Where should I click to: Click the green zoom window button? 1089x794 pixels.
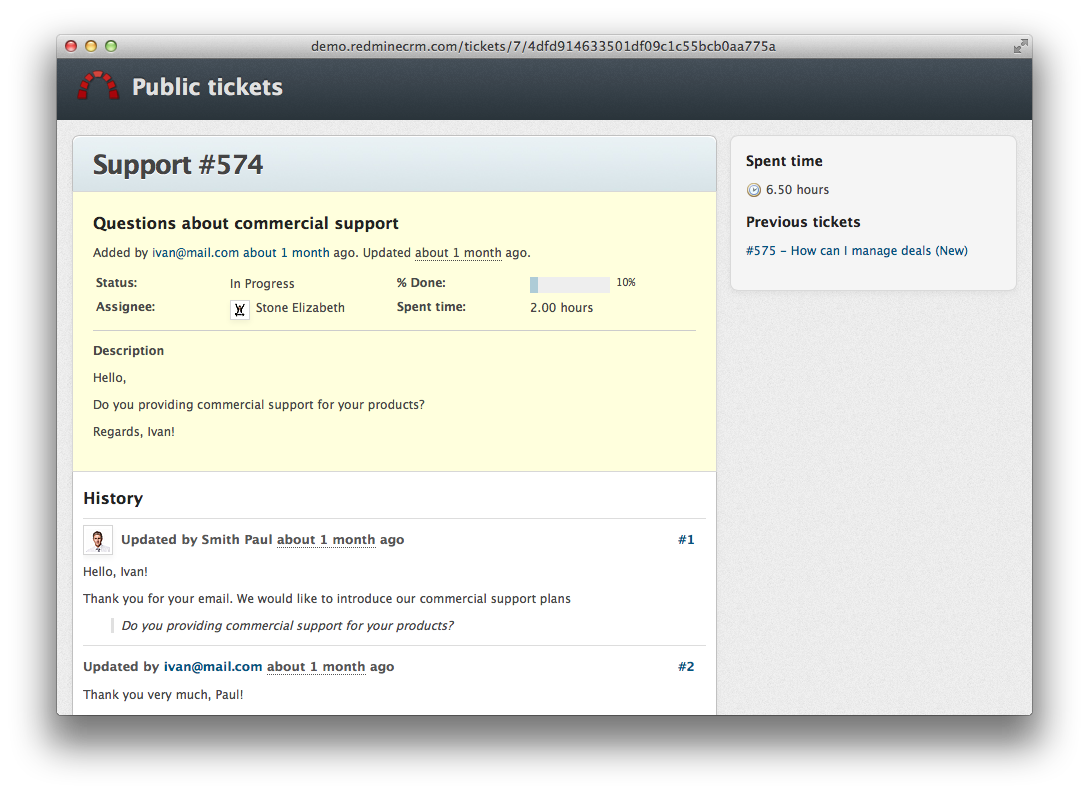[x=111, y=46]
